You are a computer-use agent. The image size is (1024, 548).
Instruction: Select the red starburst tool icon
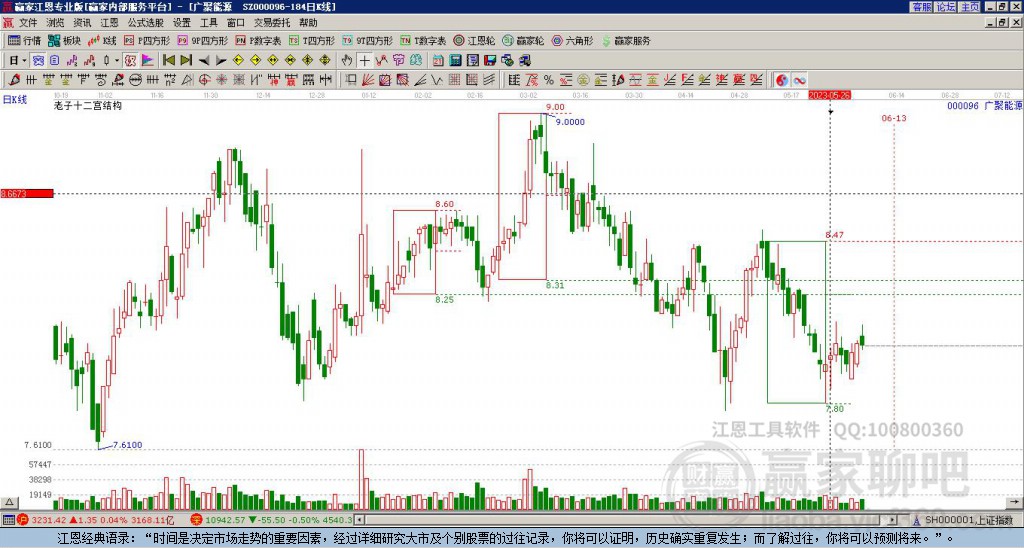coord(221,80)
